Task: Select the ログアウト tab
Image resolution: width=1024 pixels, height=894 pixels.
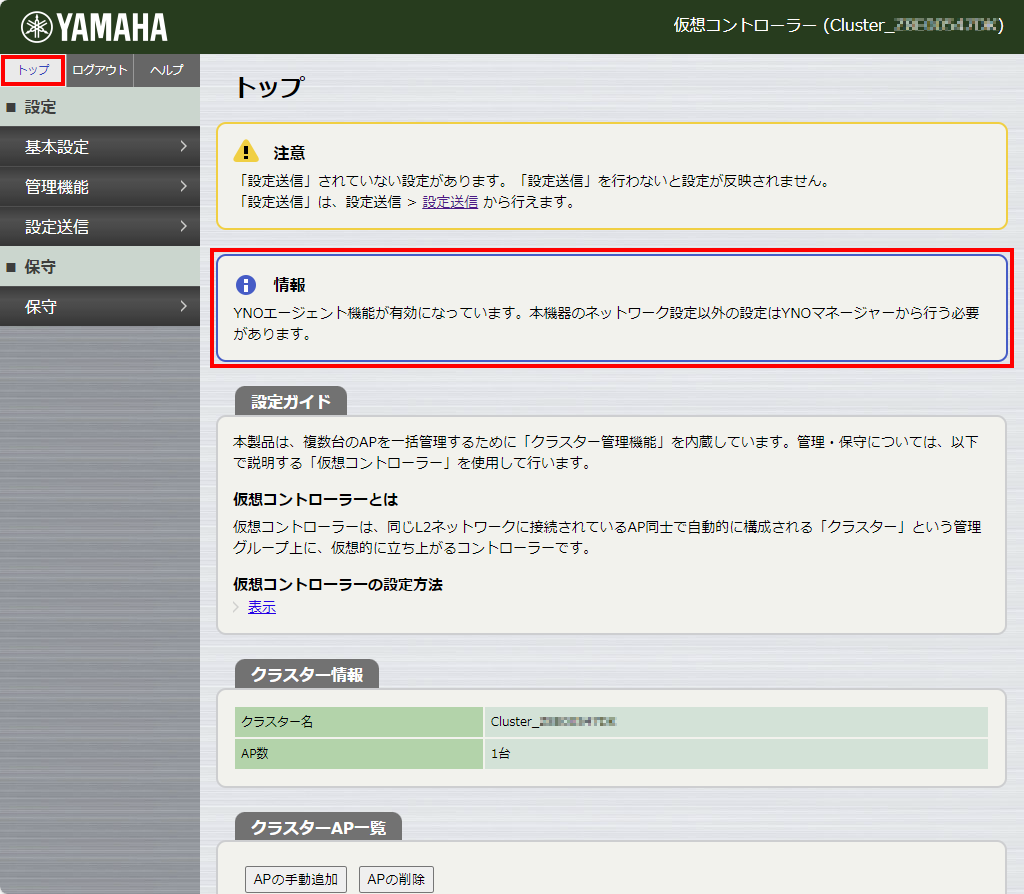Action: coord(100,70)
